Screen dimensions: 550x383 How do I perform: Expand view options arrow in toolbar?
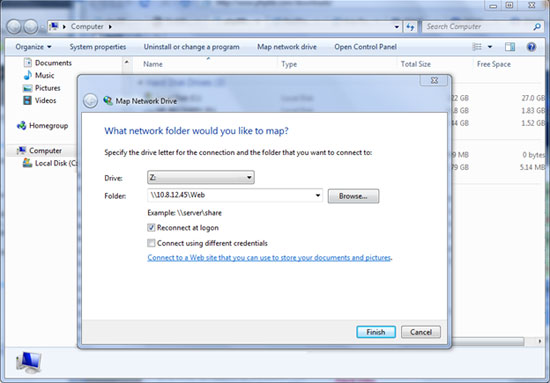coord(490,47)
